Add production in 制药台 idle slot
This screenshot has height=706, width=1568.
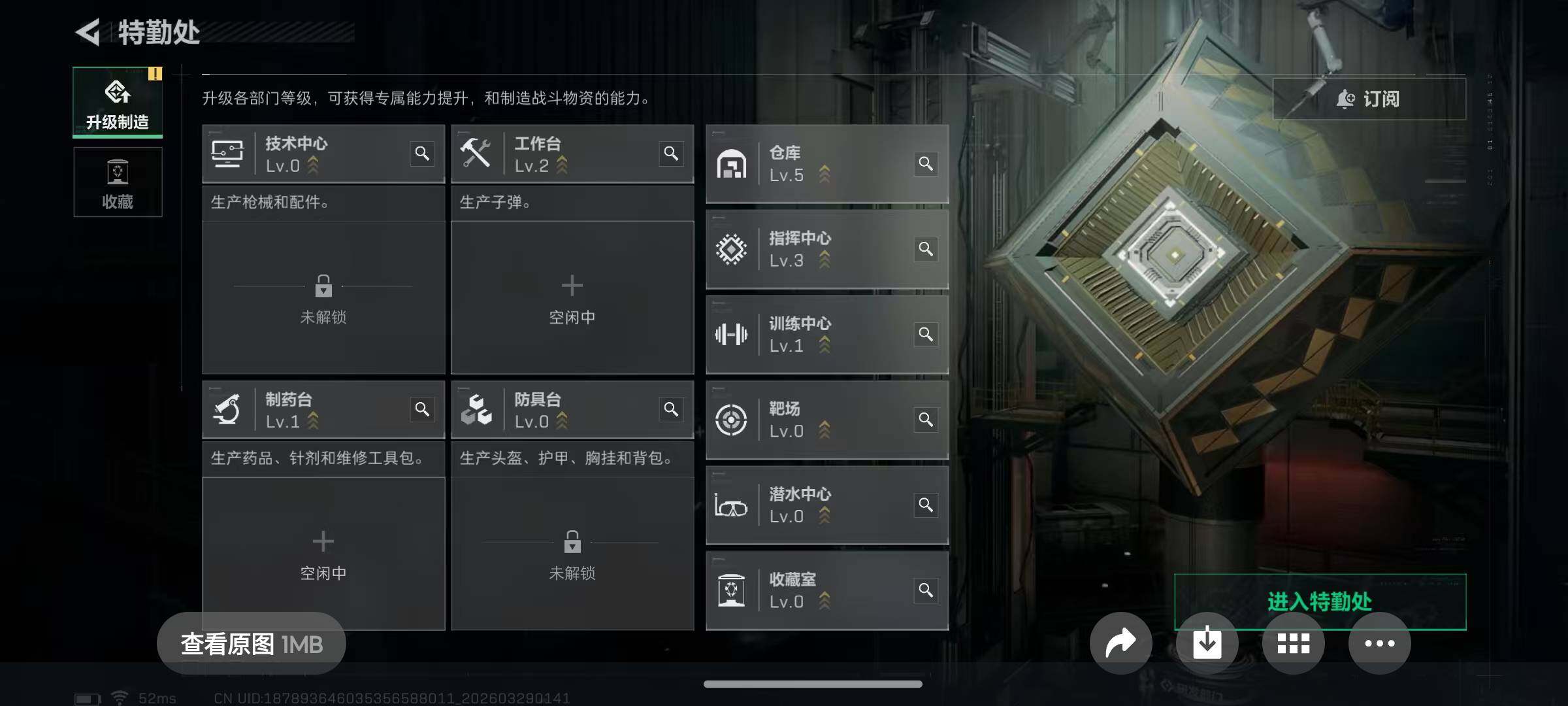click(323, 554)
